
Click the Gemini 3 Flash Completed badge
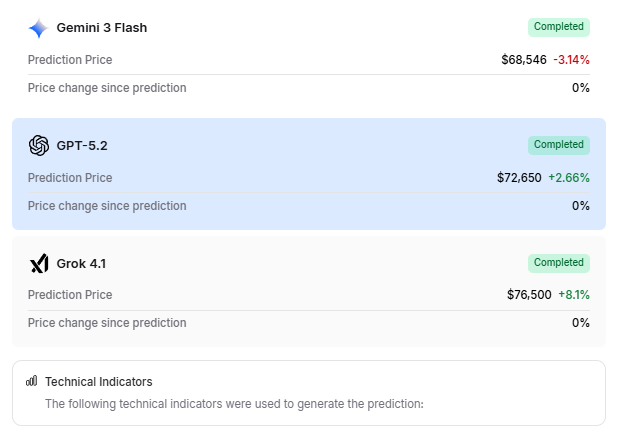tap(559, 27)
